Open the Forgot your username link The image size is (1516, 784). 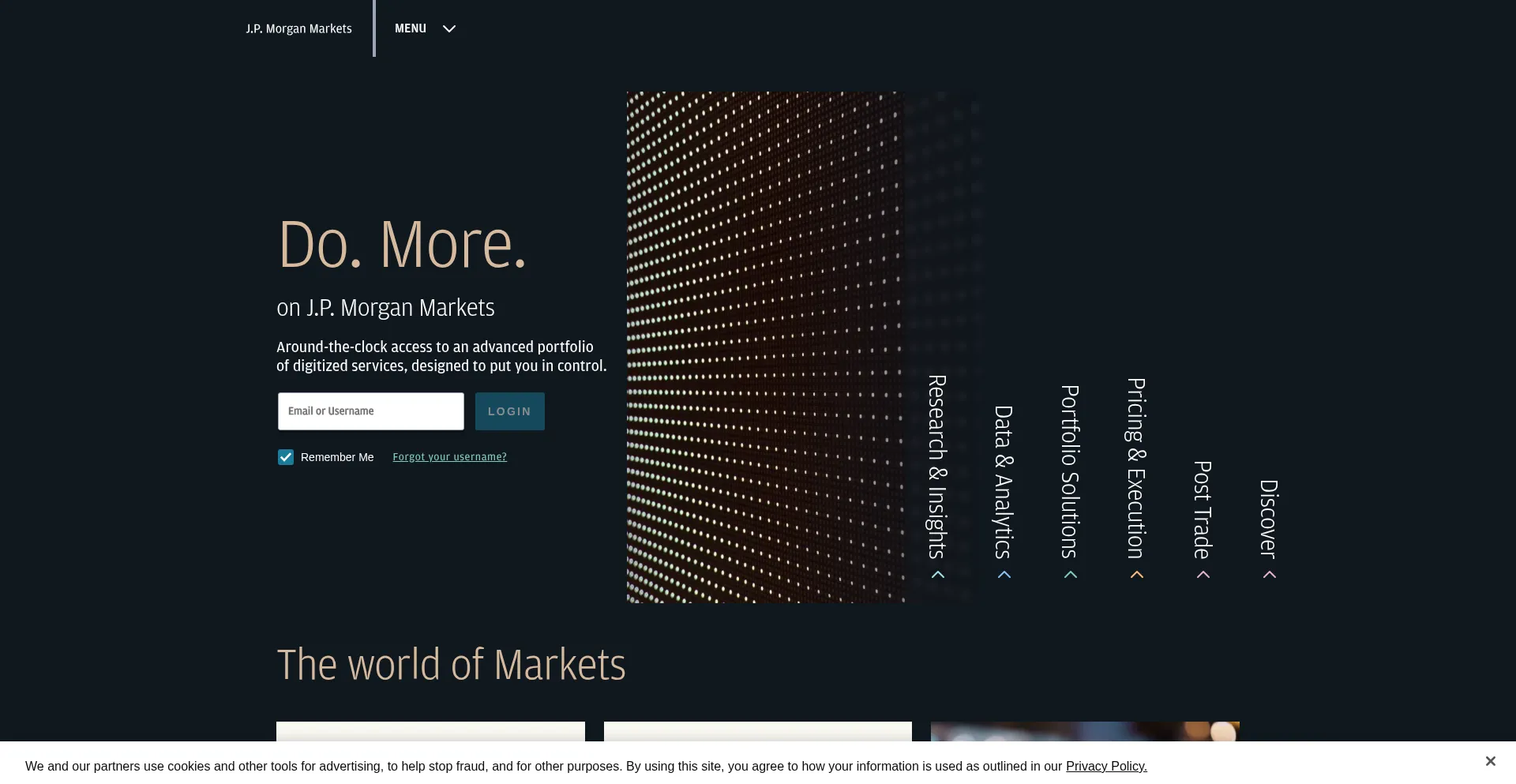pyautogui.click(x=450, y=457)
